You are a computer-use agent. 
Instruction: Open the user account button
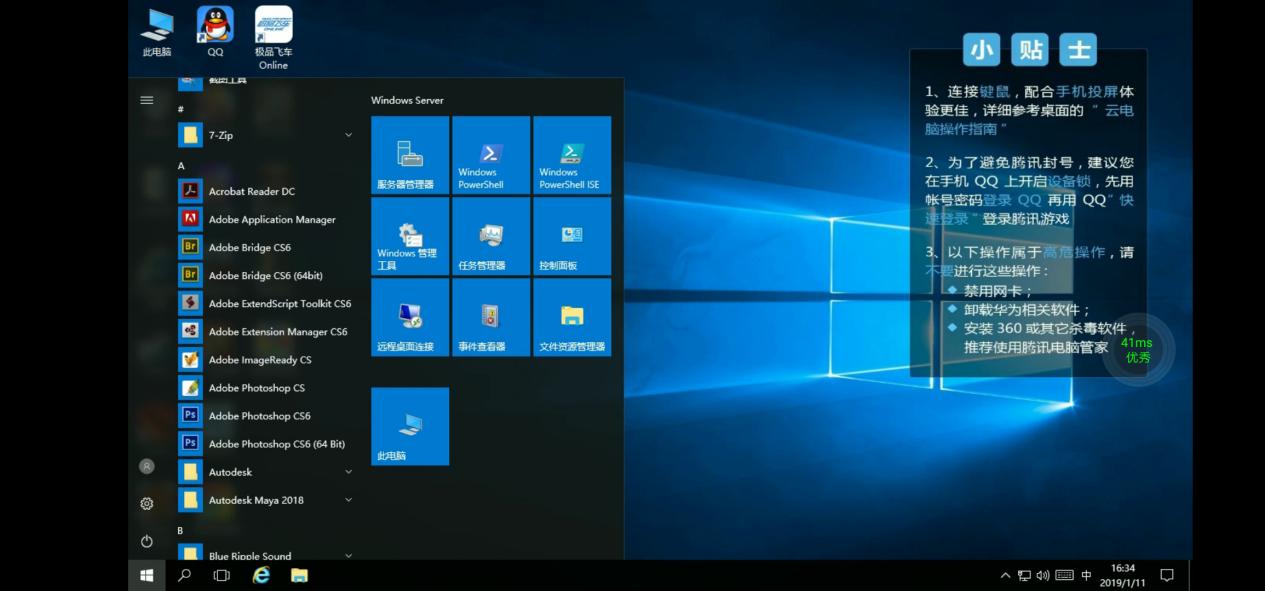(x=147, y=466)
